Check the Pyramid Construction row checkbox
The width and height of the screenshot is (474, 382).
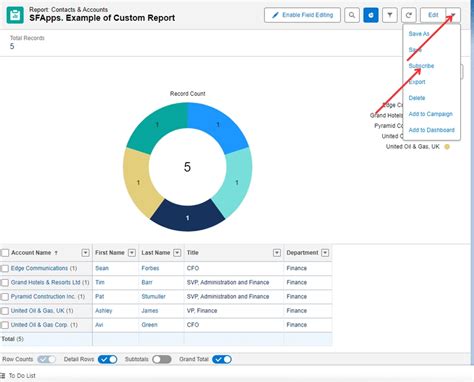[5, 297]
